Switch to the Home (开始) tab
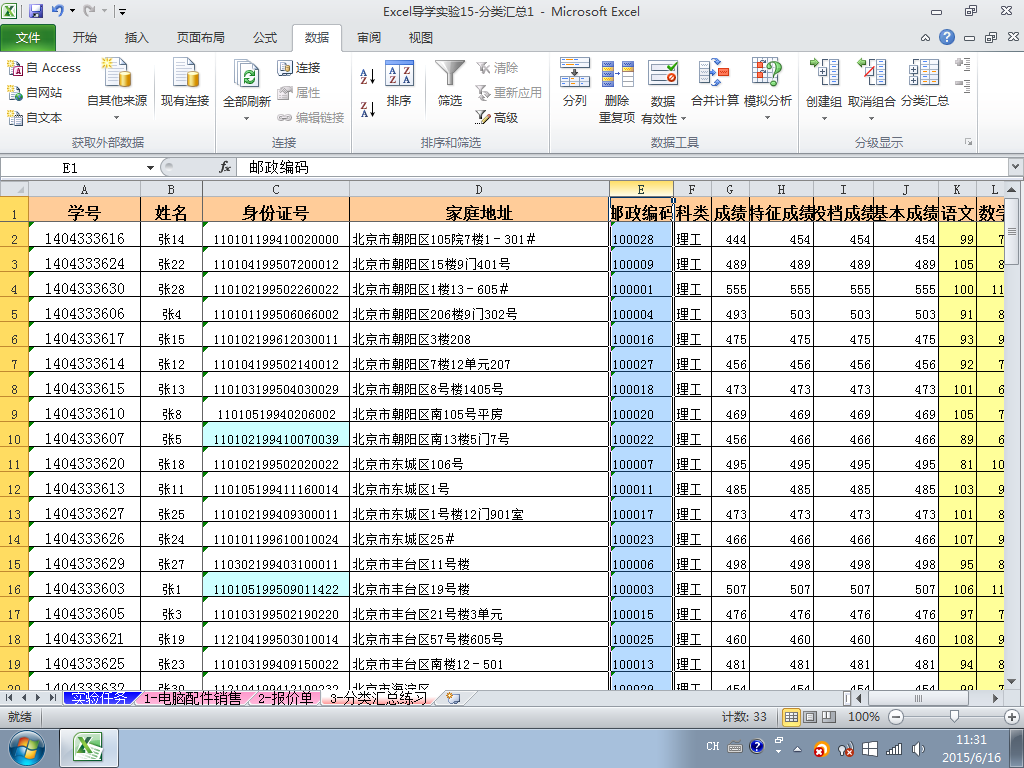The height and width of the screenshot is (768, 1024). [x=84, y=38]
